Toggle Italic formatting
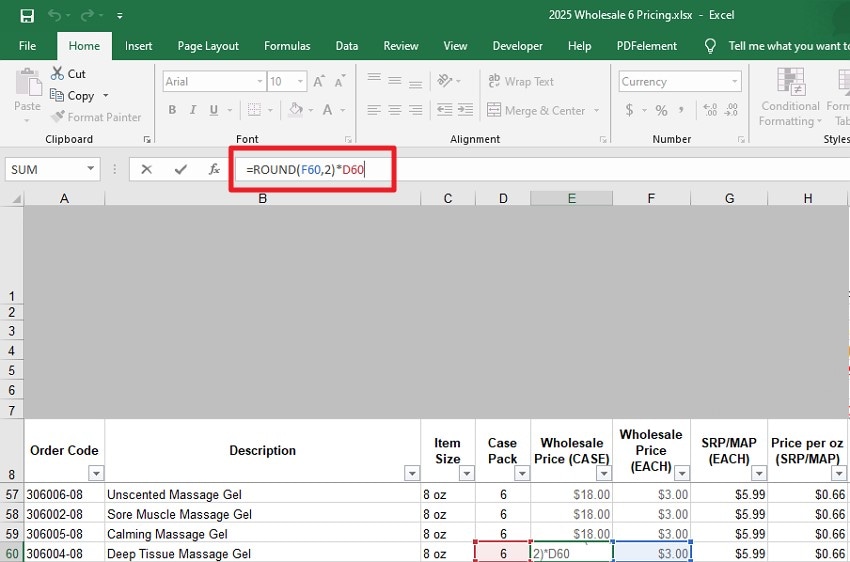This screenshot has height=562, width=850. [x=193, y=110]
